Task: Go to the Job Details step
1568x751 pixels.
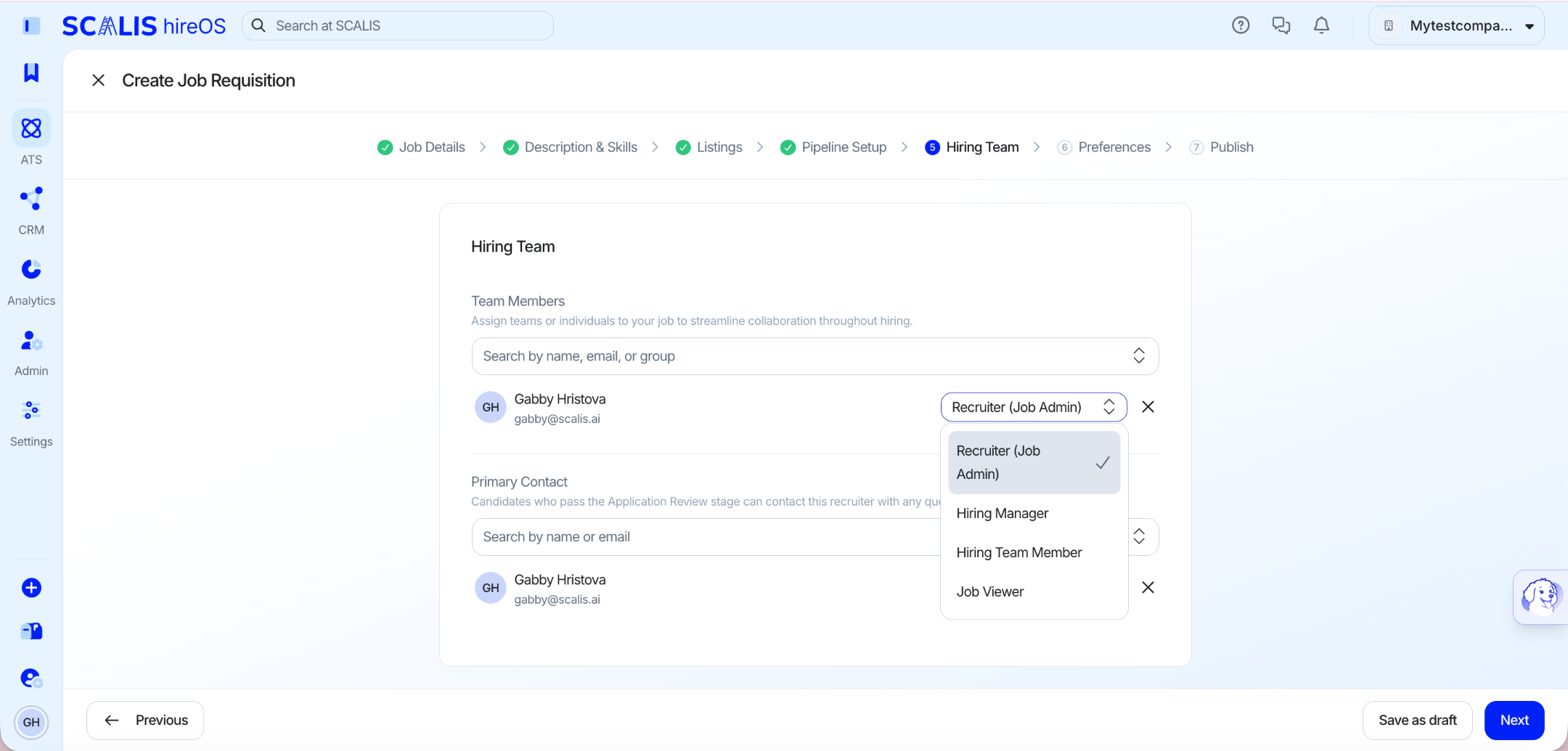Action: click(421, 147)
